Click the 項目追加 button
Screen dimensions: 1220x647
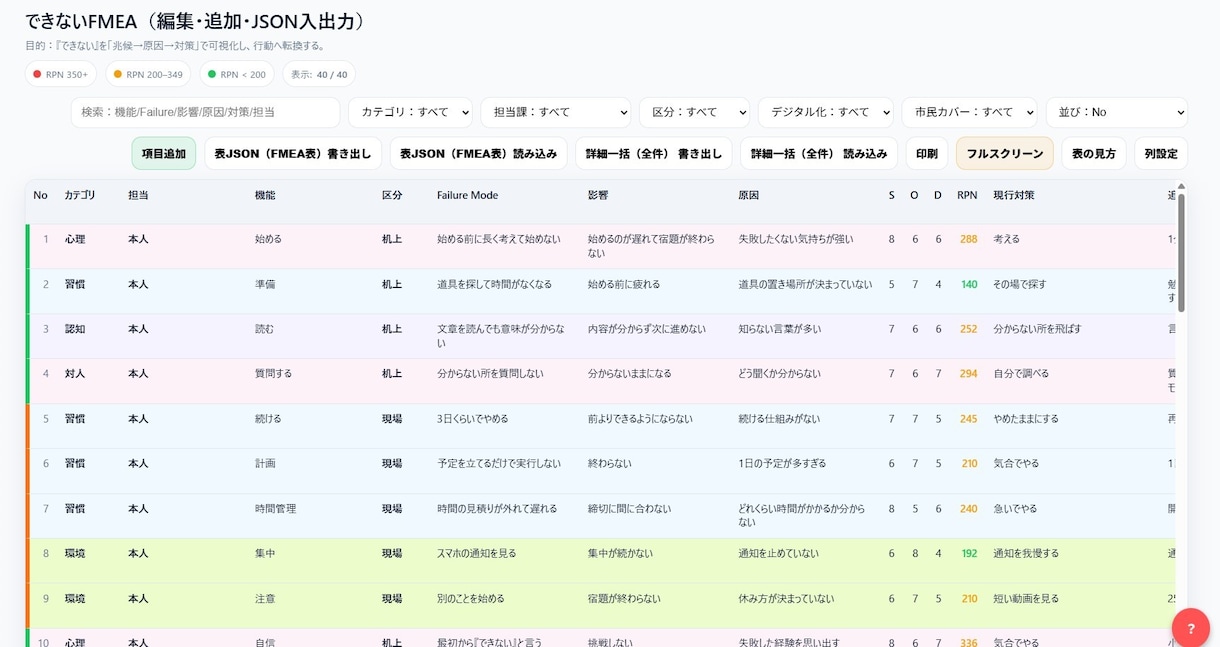click(164, 153)
